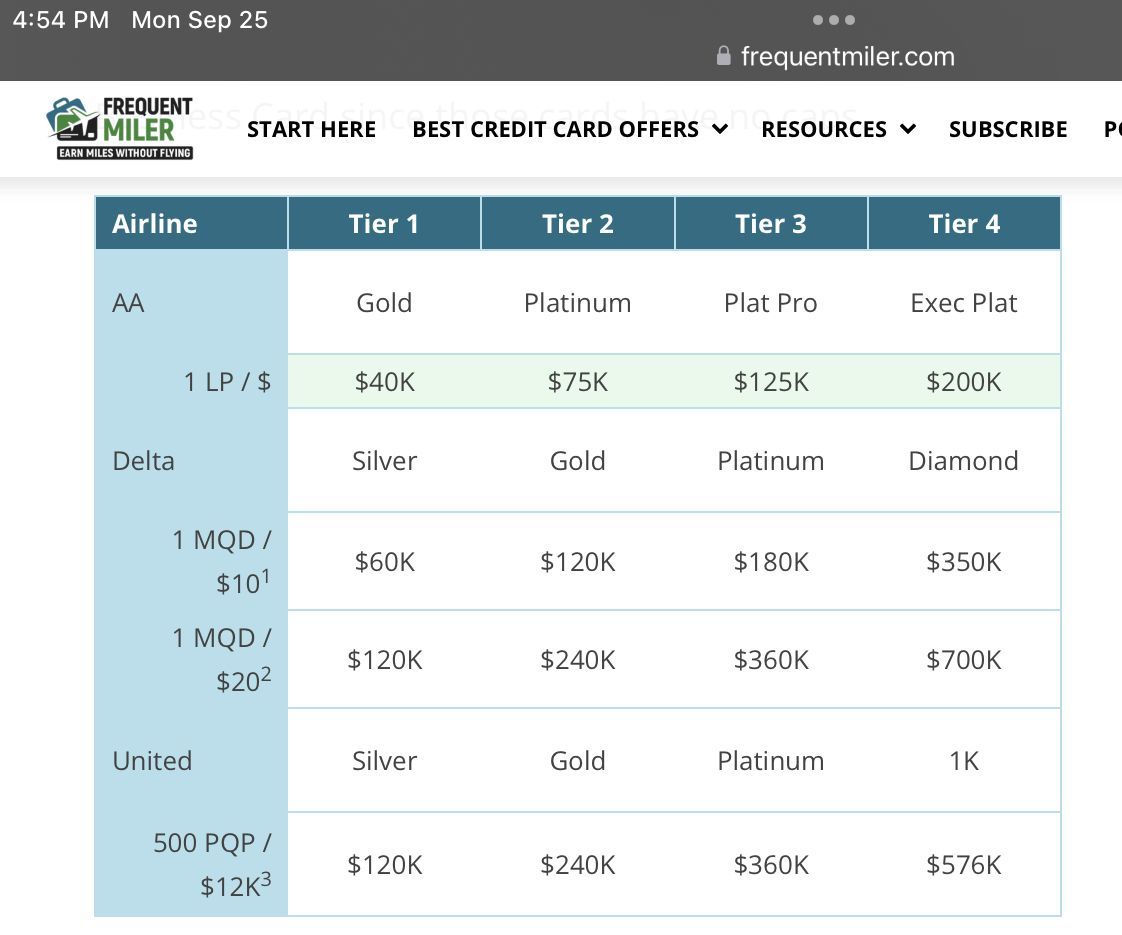Open the Subscribe menu item
Image resolution: width=1122 pixels, height=935 pixels.
tap(1008, 129)
